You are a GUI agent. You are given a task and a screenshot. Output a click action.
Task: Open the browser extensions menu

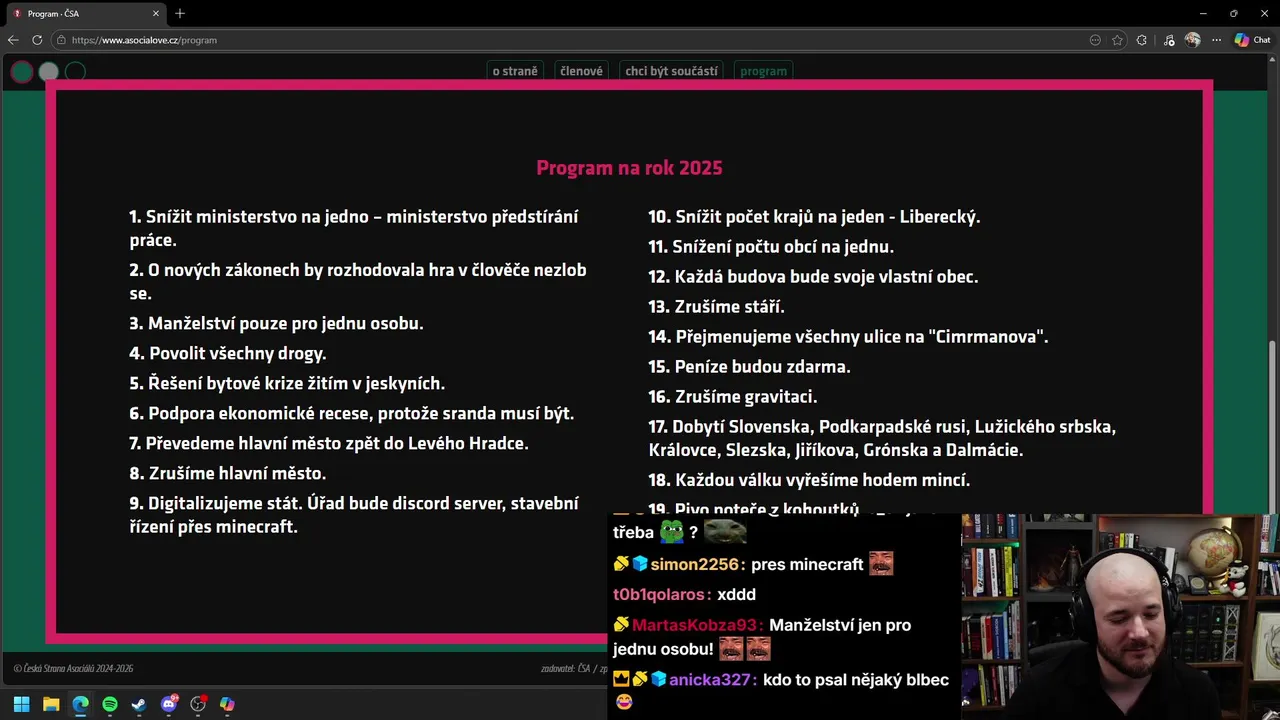click(x=1142, y=40)
